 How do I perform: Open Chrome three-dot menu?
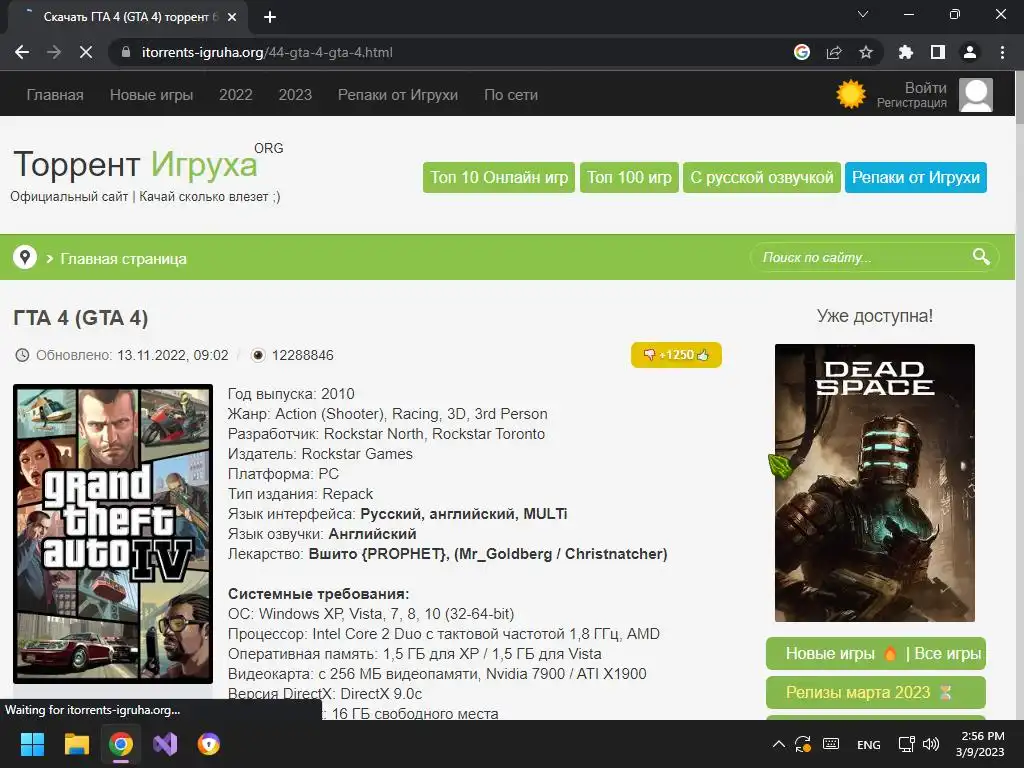pos(1002,52)
